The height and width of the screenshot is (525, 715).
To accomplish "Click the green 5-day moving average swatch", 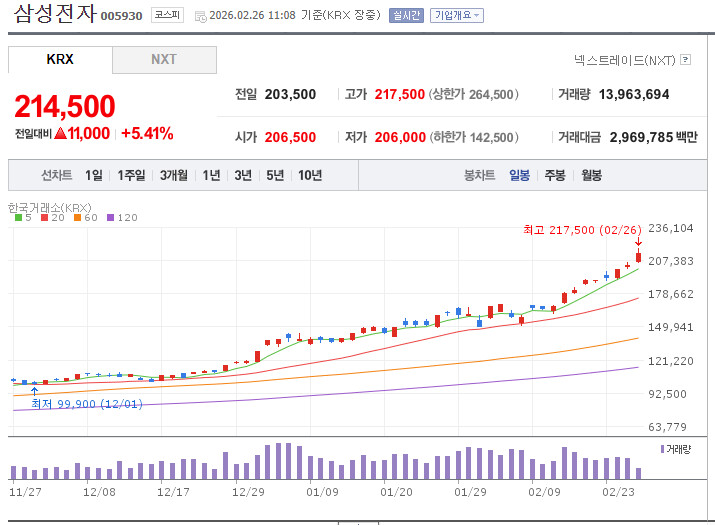I will tap(18, 217).
